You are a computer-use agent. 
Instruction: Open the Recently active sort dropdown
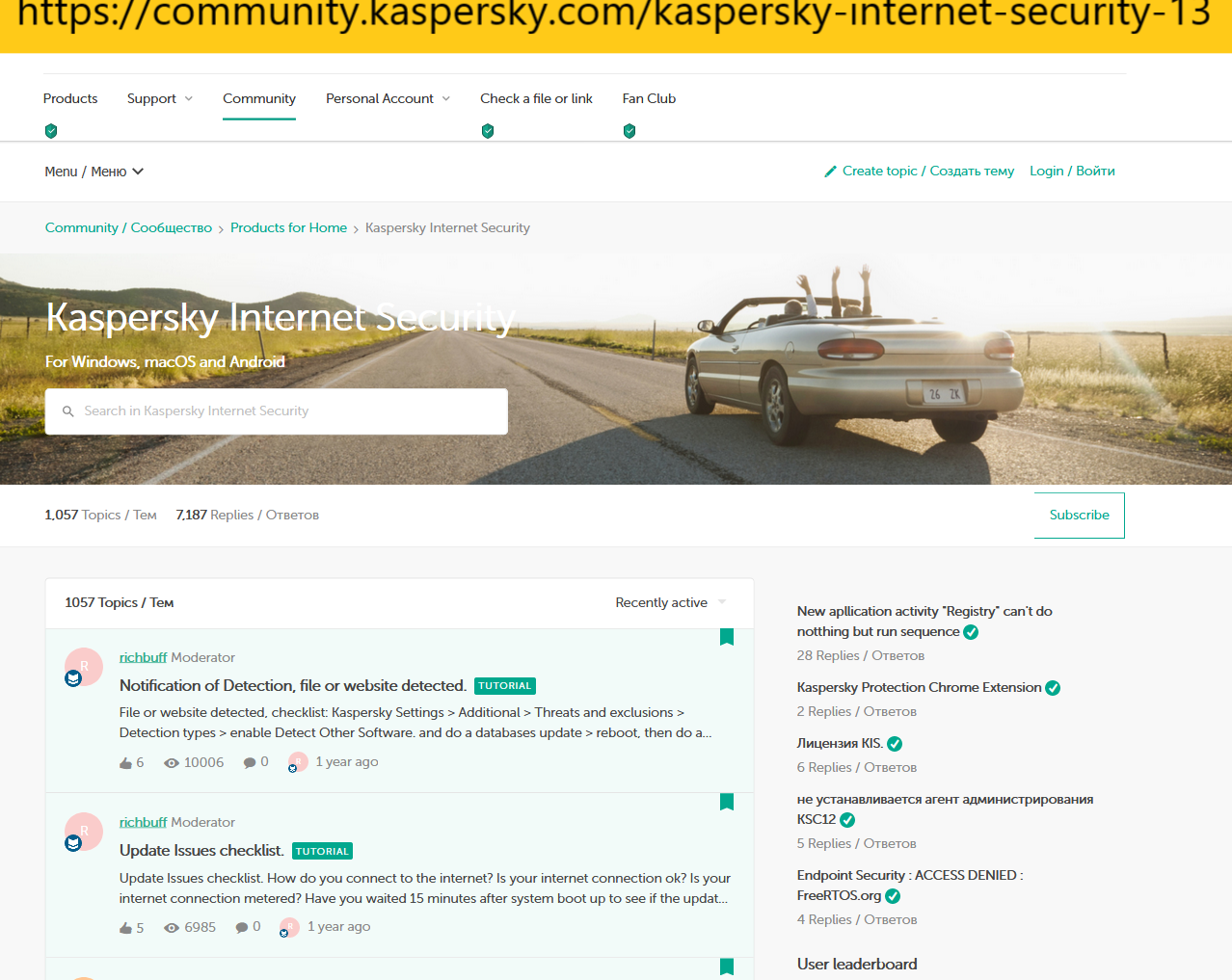click(671, 603)
